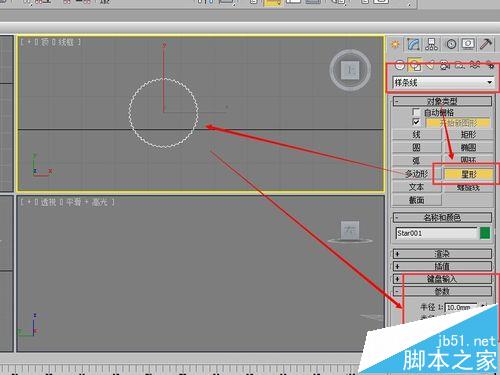
Task: Expand the 键盘输入 rollout
Action: pyautogui.click(x=442, y=279)
